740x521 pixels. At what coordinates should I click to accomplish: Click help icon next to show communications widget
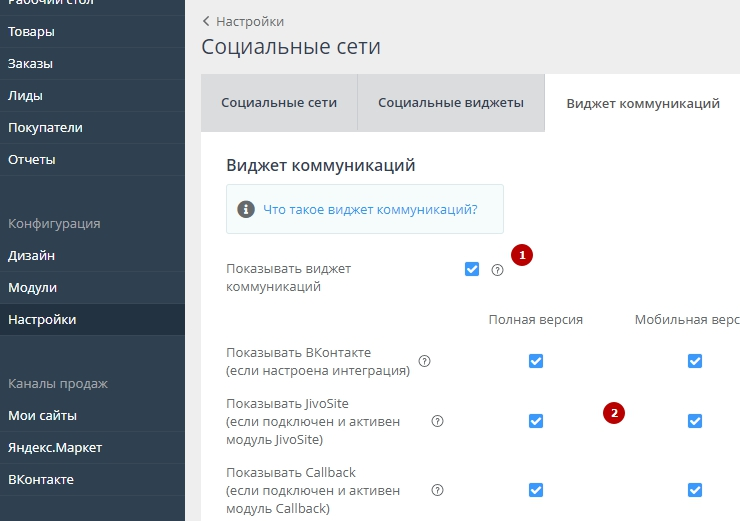point(497,270)
